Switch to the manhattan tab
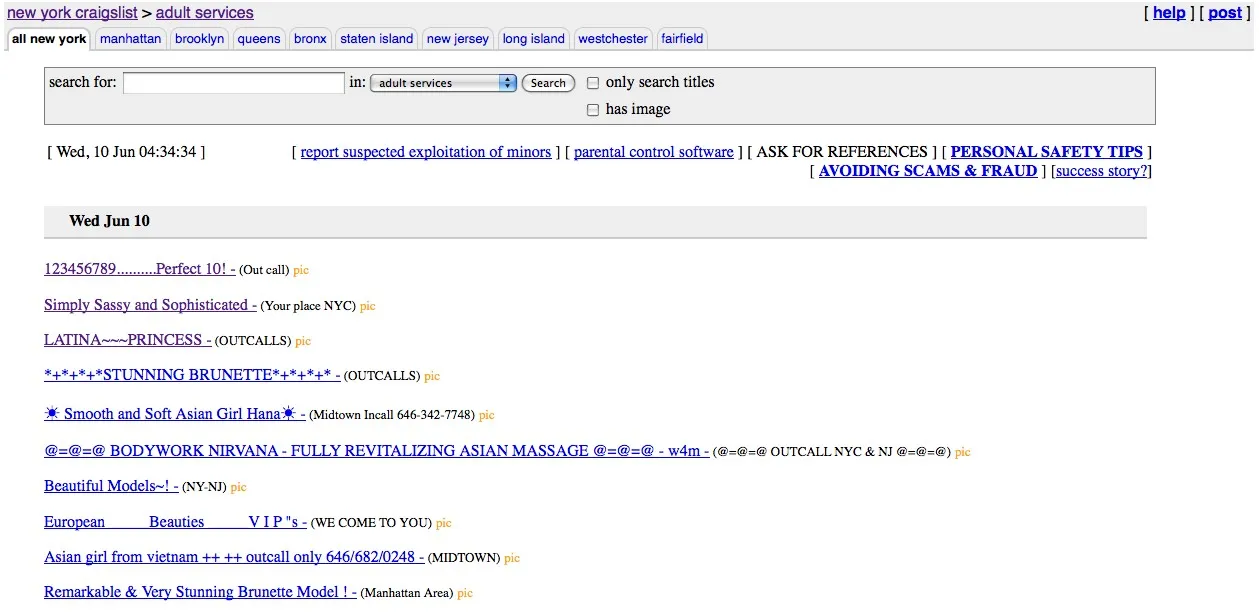Screen dimensions: 1259x613 [130, 39]
